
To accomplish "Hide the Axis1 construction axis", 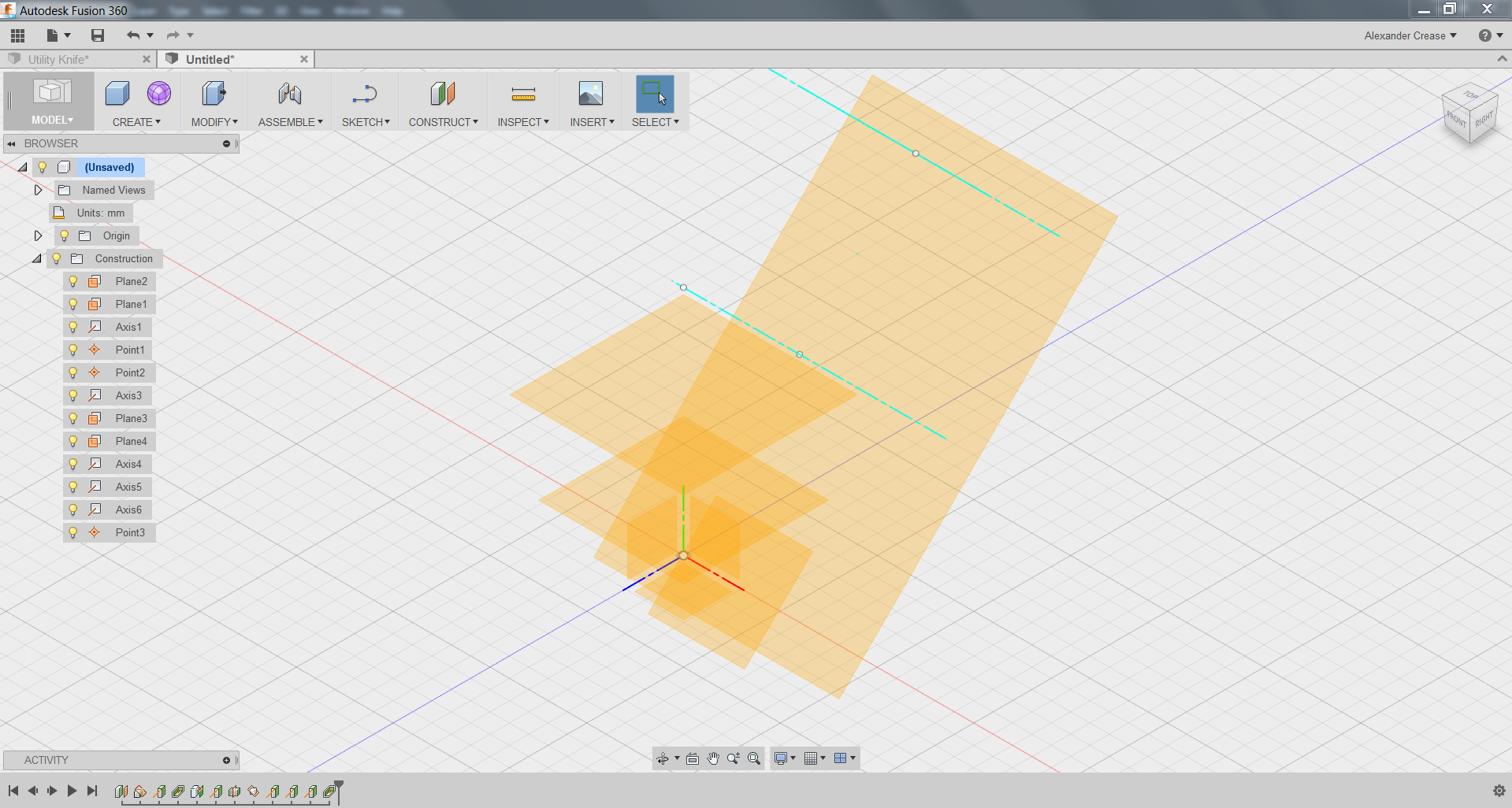I will pyautogui.click(x=73, y=327).
